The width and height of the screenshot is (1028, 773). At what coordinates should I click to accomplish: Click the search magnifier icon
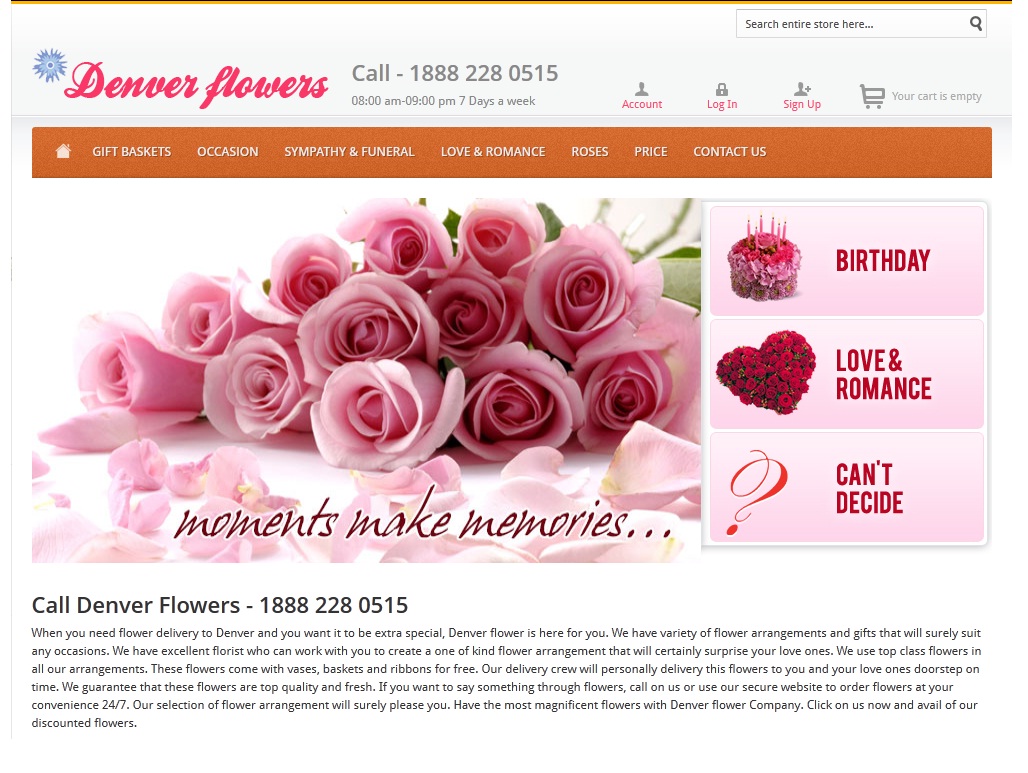973,23
